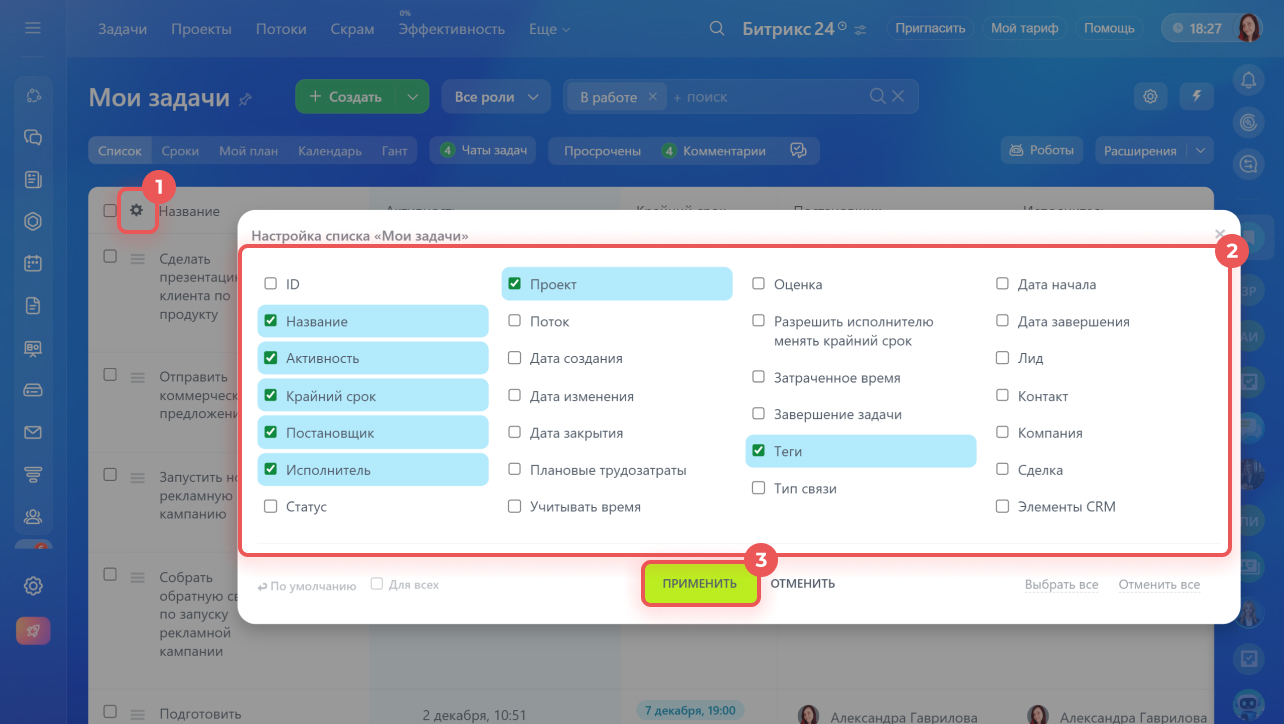Switch to the Календарь tab
This screenshot has width=1284, height=724.
click(329, 151)
